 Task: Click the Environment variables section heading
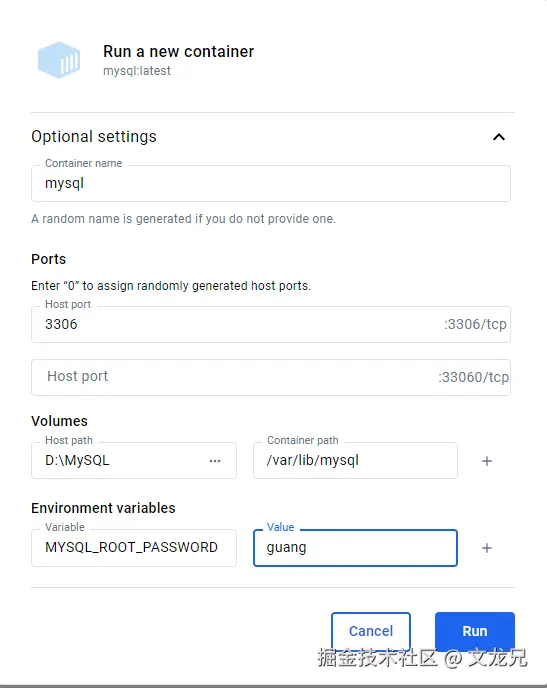103,508
